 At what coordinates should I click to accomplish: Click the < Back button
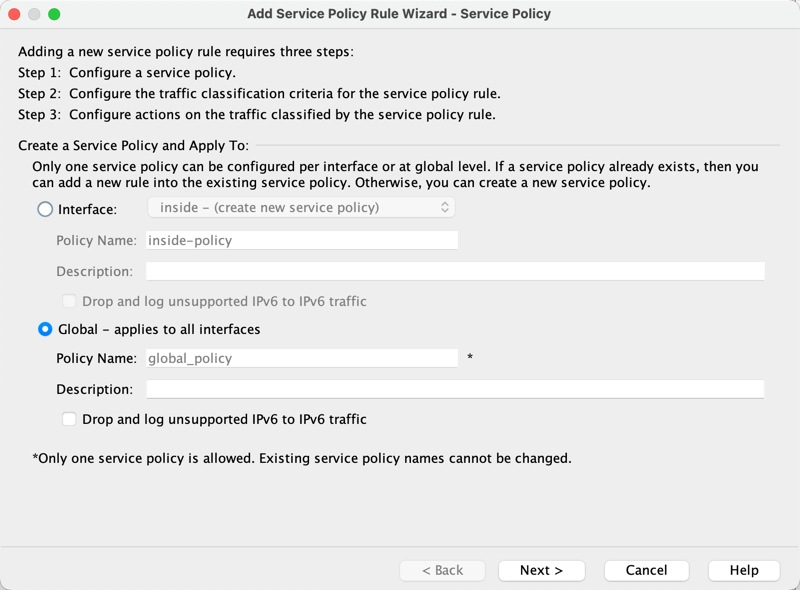(442, 570)
